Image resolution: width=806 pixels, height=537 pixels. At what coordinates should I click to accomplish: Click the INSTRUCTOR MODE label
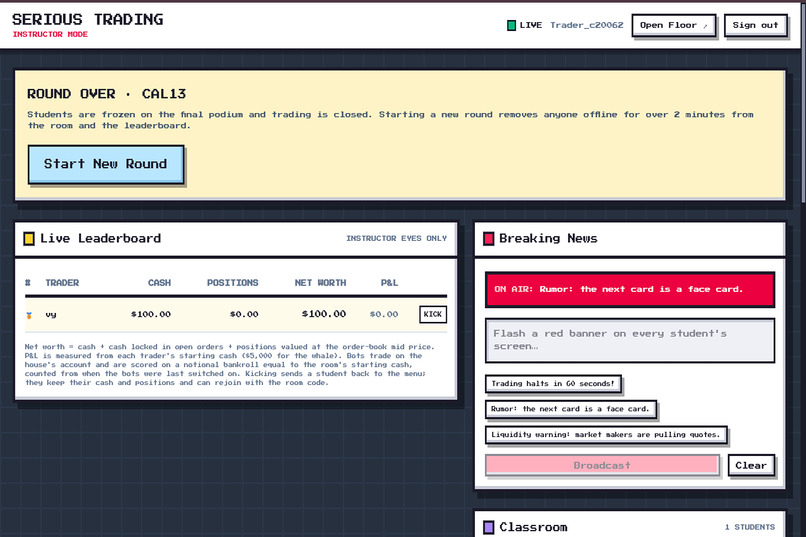click(x=50, y=34)
